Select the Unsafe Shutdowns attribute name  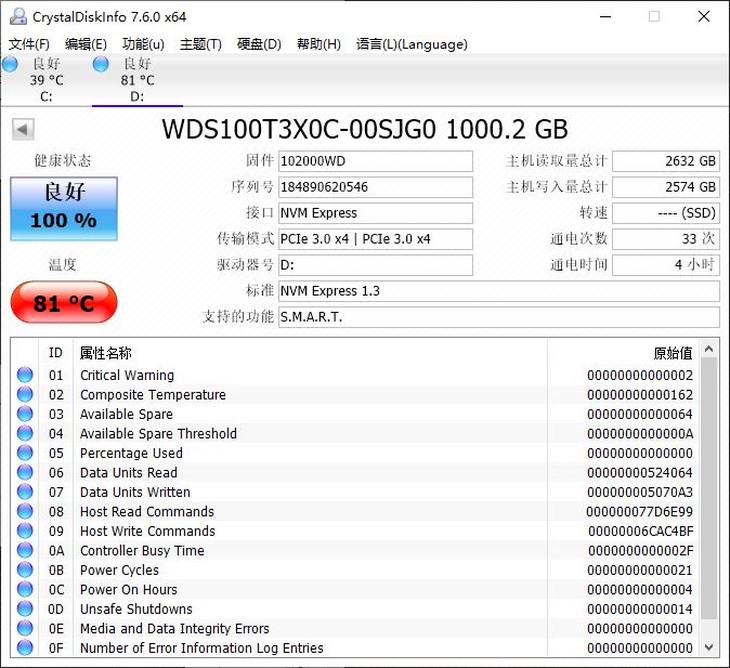(136, 609)
